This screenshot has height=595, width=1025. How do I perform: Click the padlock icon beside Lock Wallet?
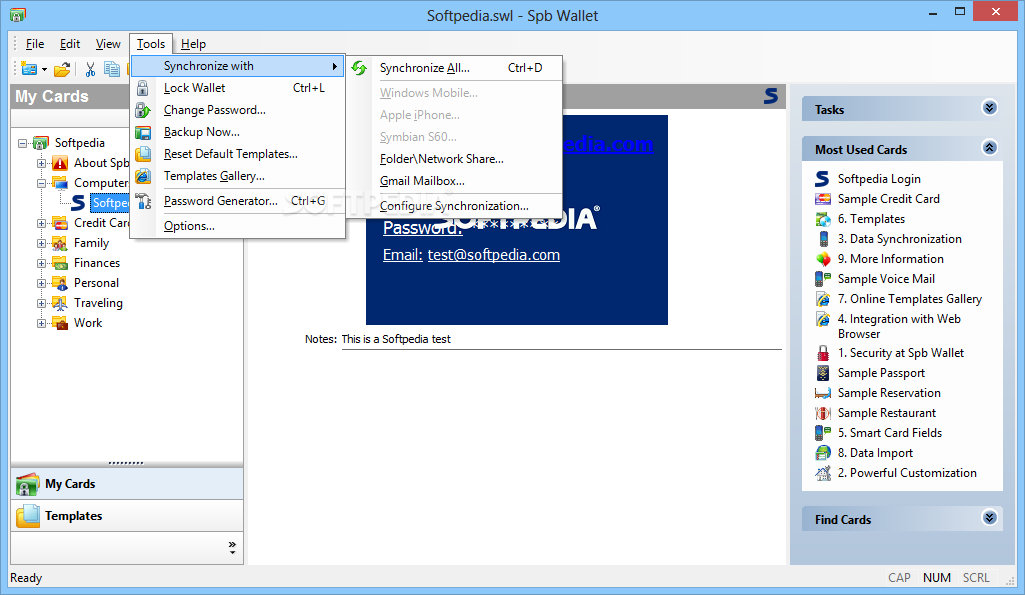point(143,88)
